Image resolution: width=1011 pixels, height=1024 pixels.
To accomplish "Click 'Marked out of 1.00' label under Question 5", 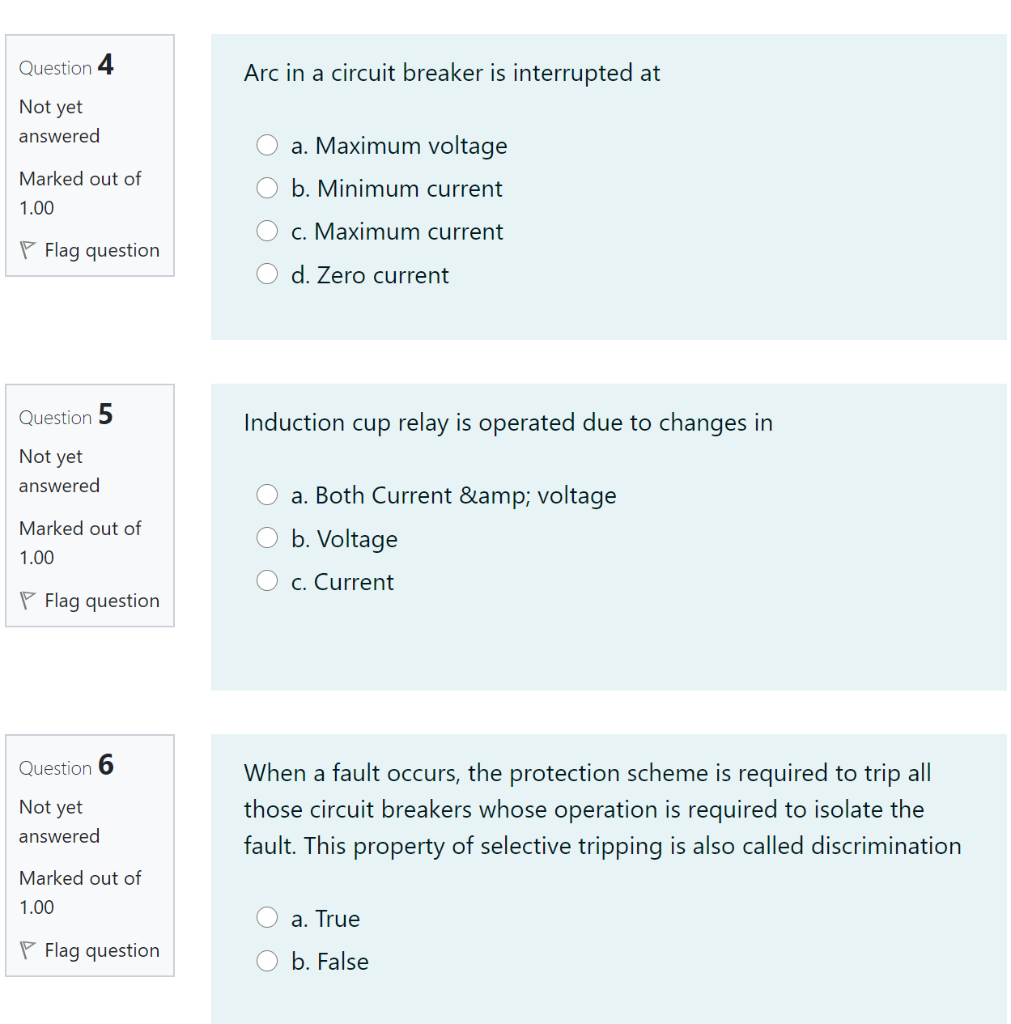I will pyautogui.click(x=80, y=543).
